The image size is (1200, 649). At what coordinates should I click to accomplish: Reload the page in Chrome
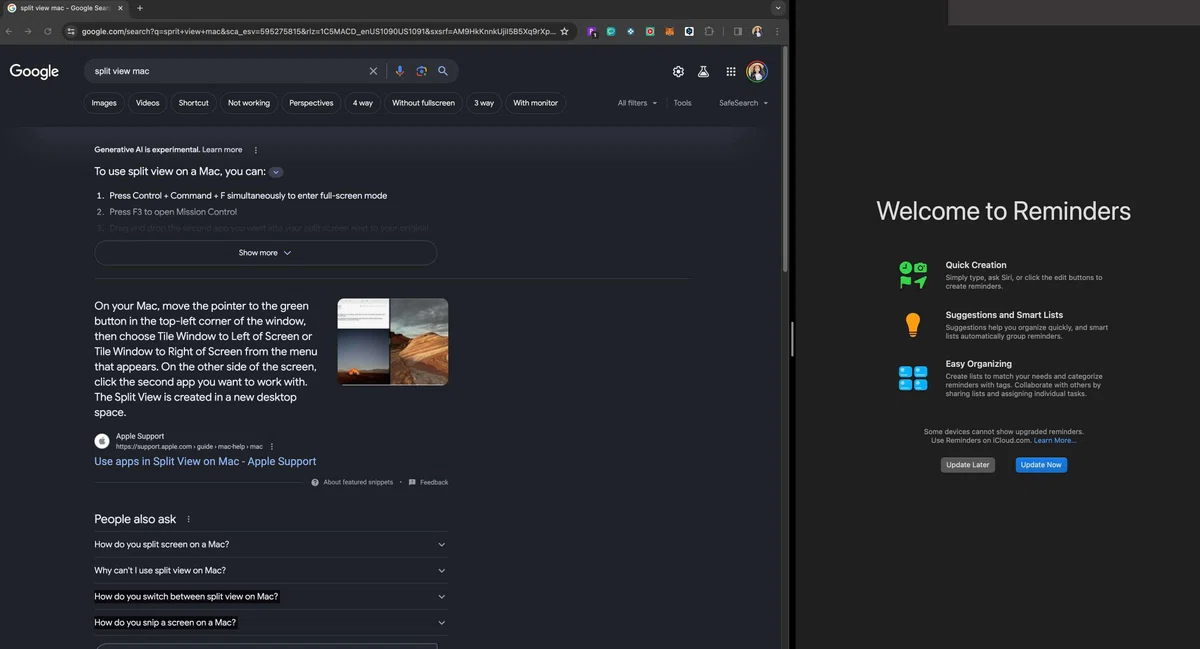47,31
